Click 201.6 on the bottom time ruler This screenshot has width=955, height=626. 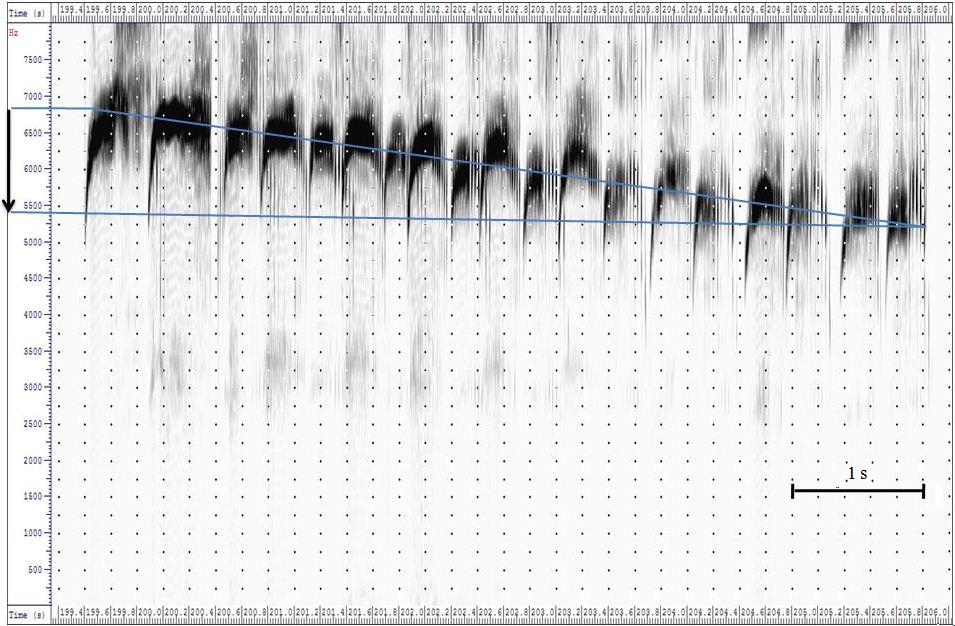pos(359,614)
